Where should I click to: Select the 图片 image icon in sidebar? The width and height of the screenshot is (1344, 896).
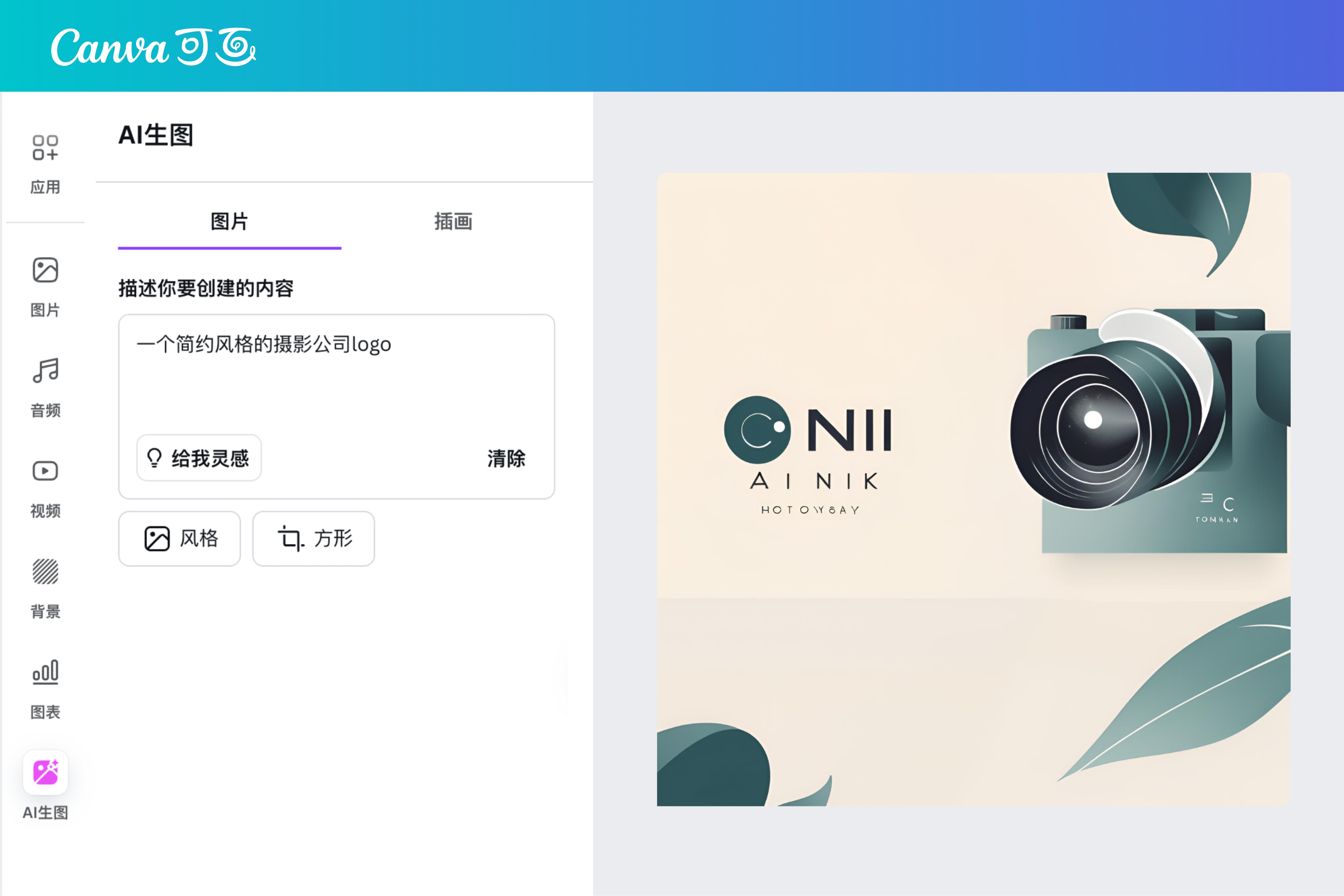tap(45, 270)
